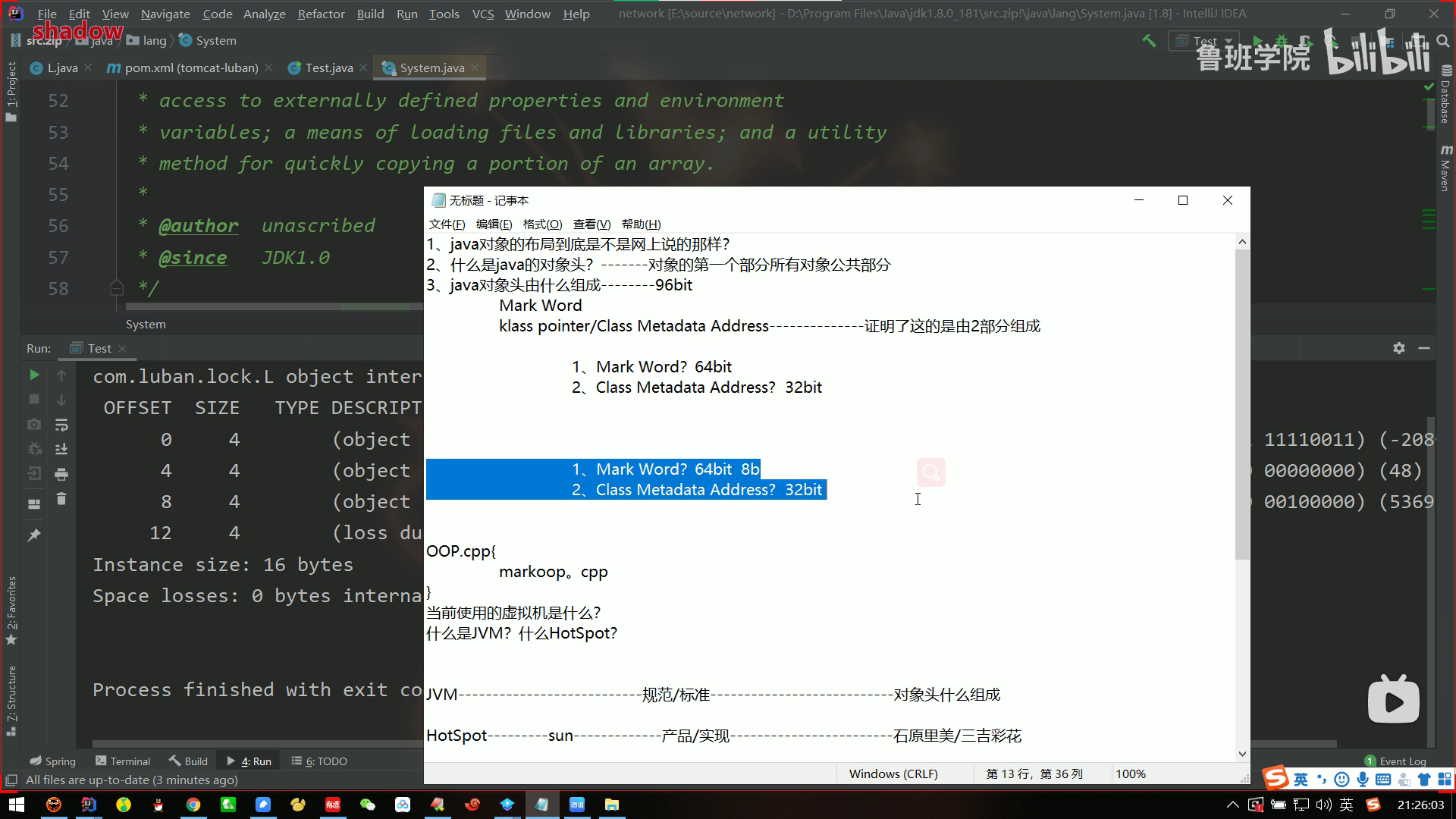The image size is (1456, 819).
Task: Toggle soft-wrap in the Run console
Action: 61,425
